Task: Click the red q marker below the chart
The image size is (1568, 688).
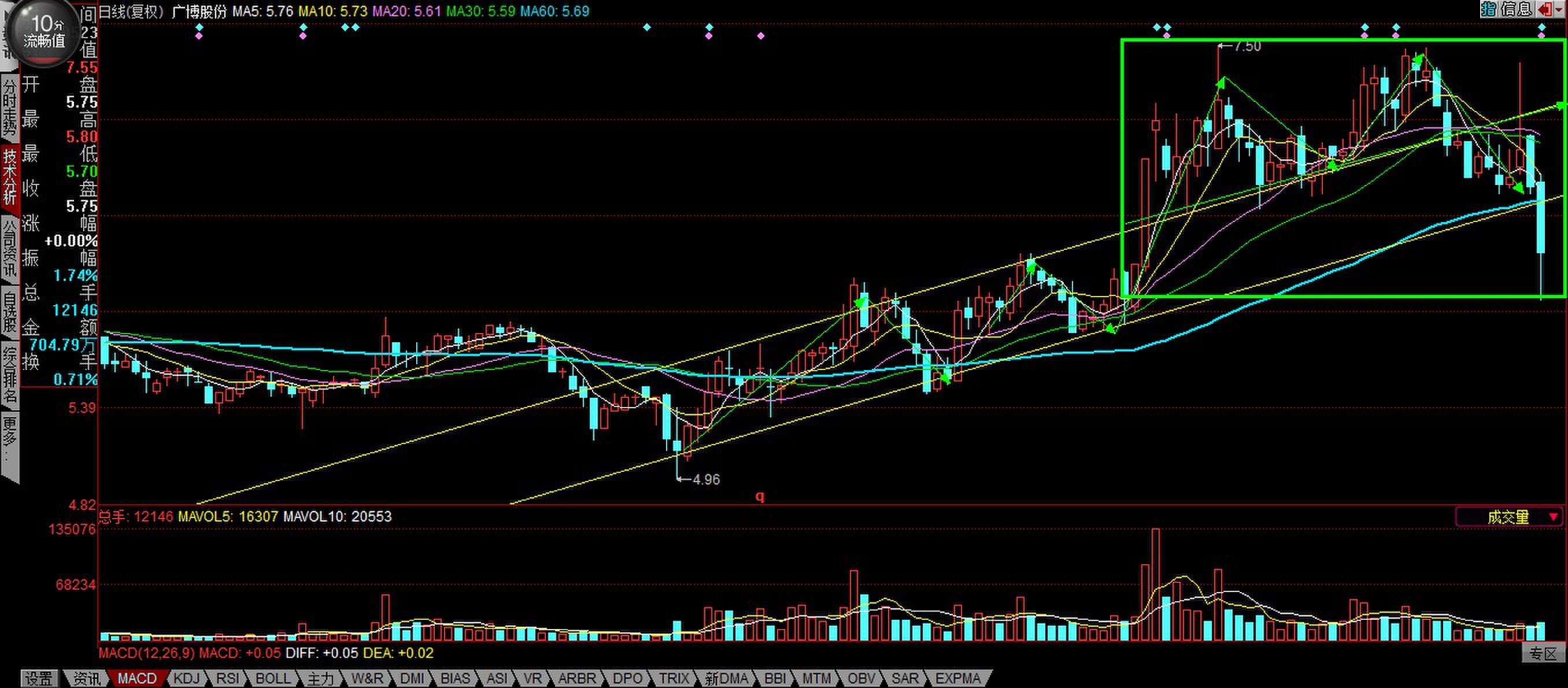Action: [760, 496]
